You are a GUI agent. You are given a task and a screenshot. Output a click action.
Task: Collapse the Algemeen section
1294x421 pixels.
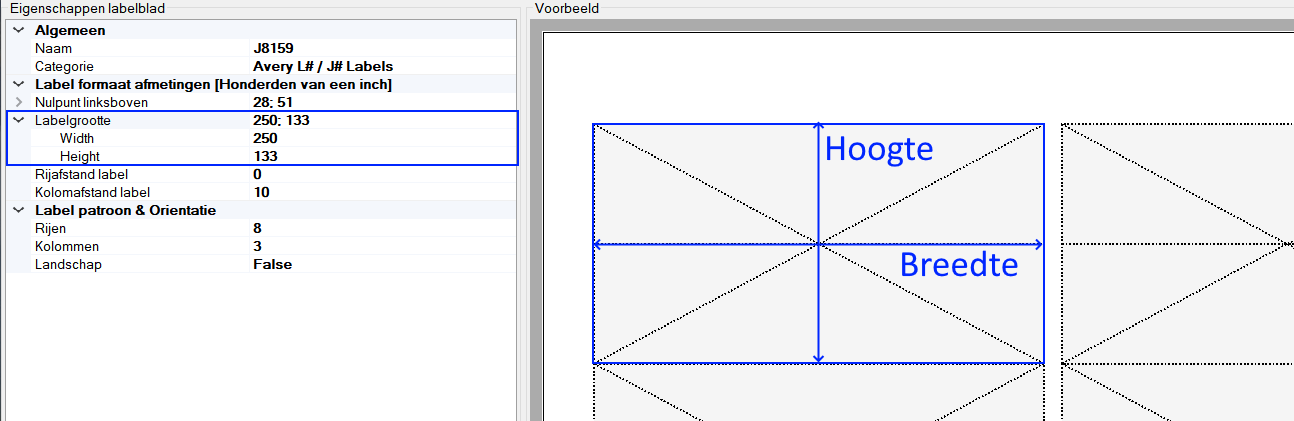tap(18, 30)
